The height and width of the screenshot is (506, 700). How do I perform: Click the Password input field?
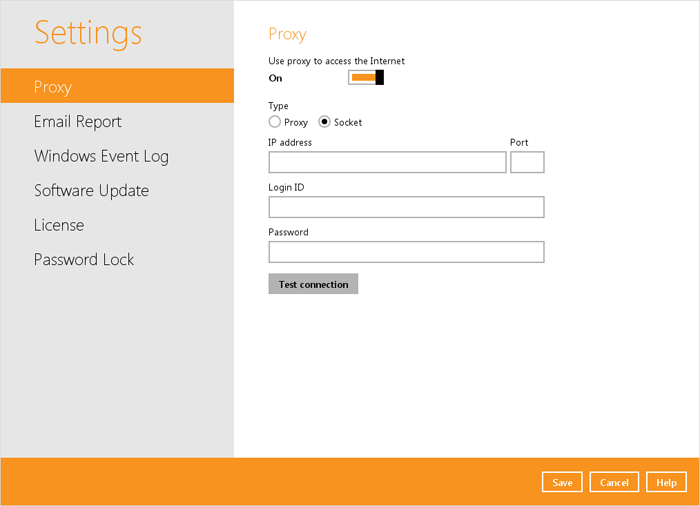point(406,252)
